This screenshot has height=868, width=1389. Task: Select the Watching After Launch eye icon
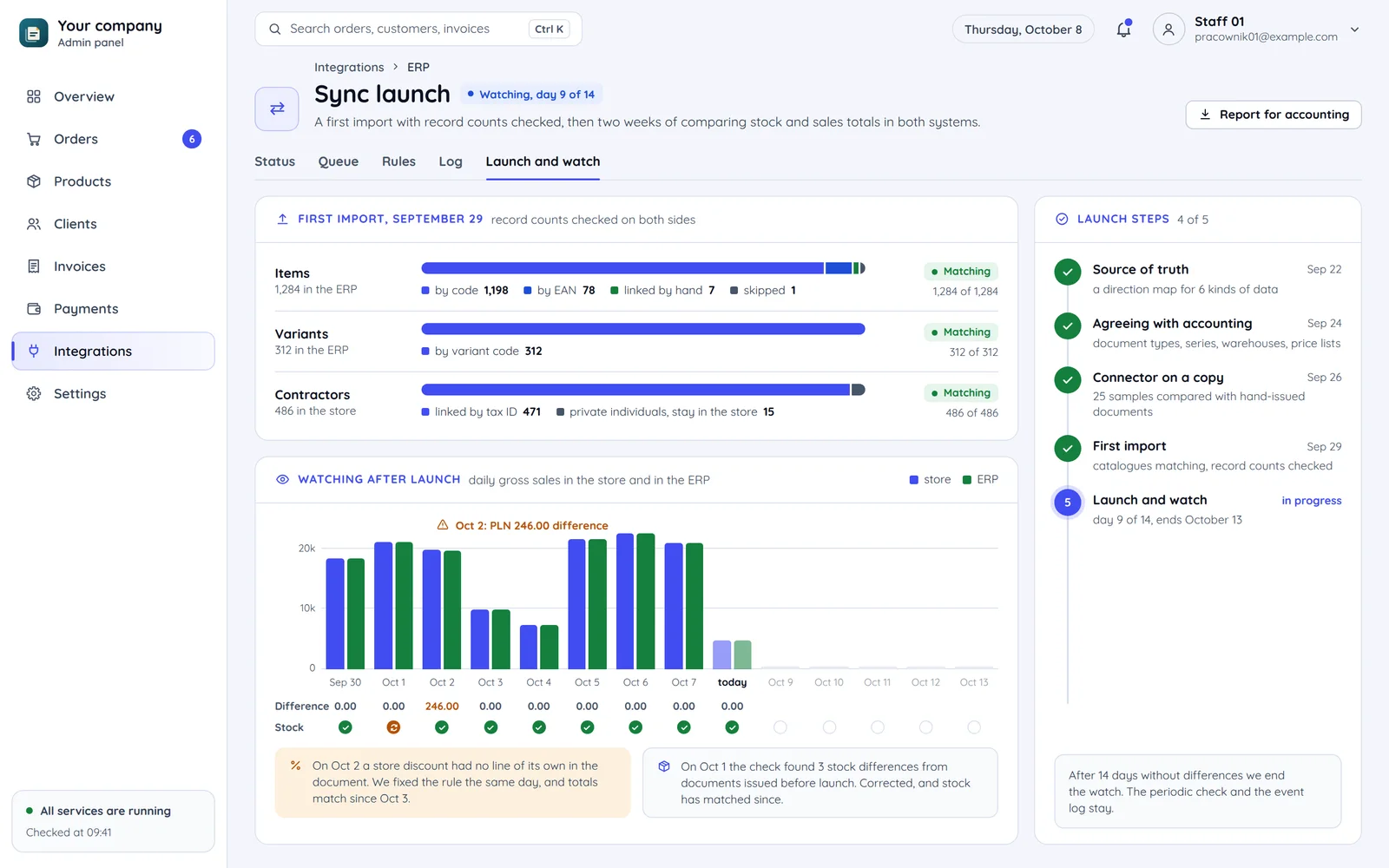click(x=282, y=479)
